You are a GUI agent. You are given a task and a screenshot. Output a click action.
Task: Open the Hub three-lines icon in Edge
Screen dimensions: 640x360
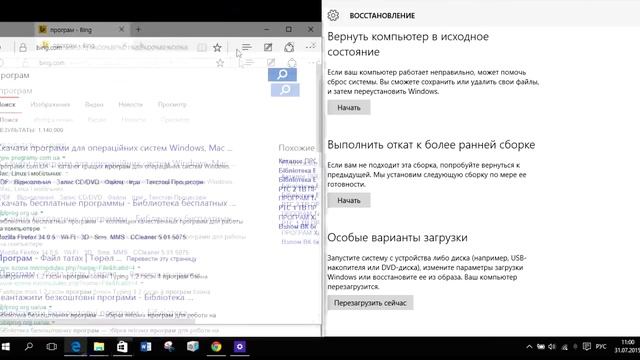tap(247, 47)
